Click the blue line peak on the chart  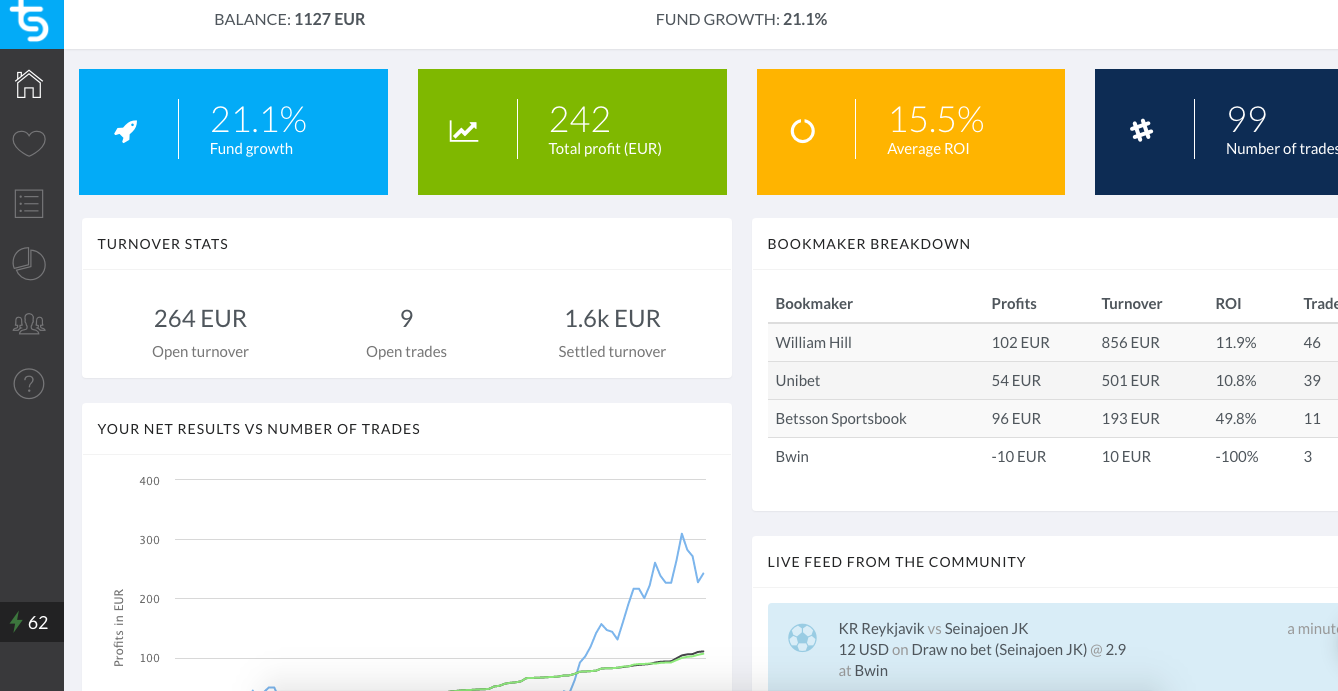682,534
